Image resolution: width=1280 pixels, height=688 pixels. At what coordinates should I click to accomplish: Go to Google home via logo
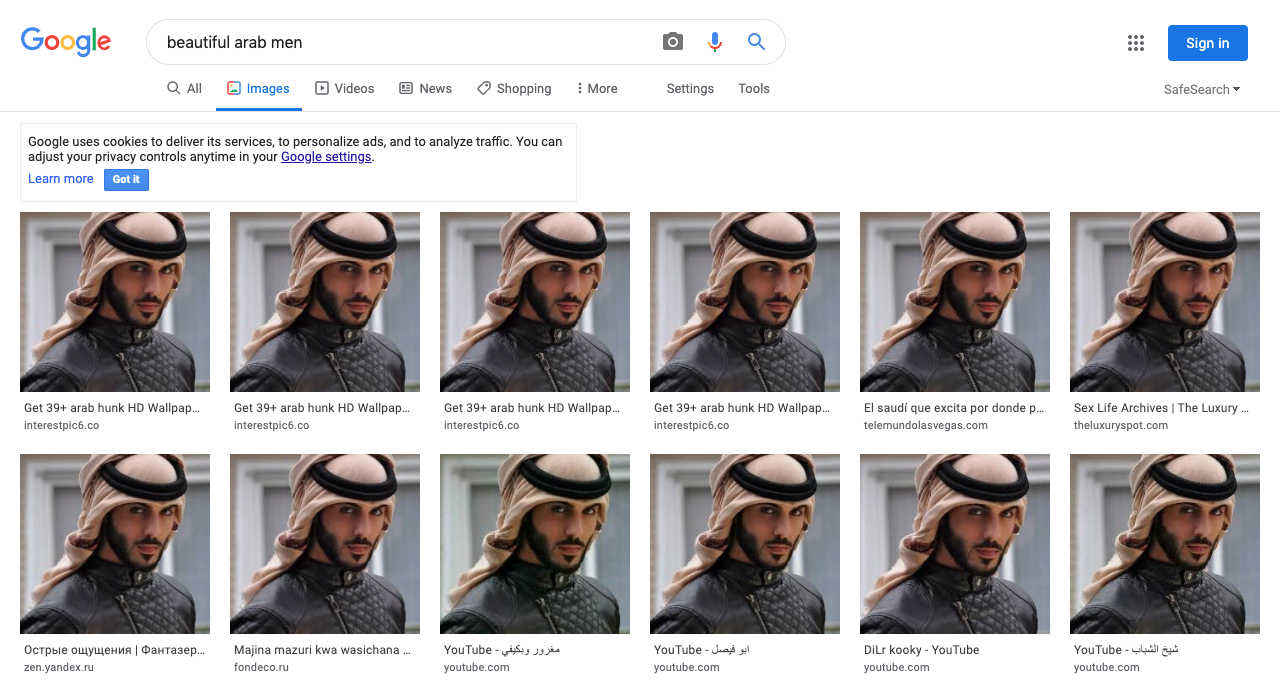(x=66, y=42)
